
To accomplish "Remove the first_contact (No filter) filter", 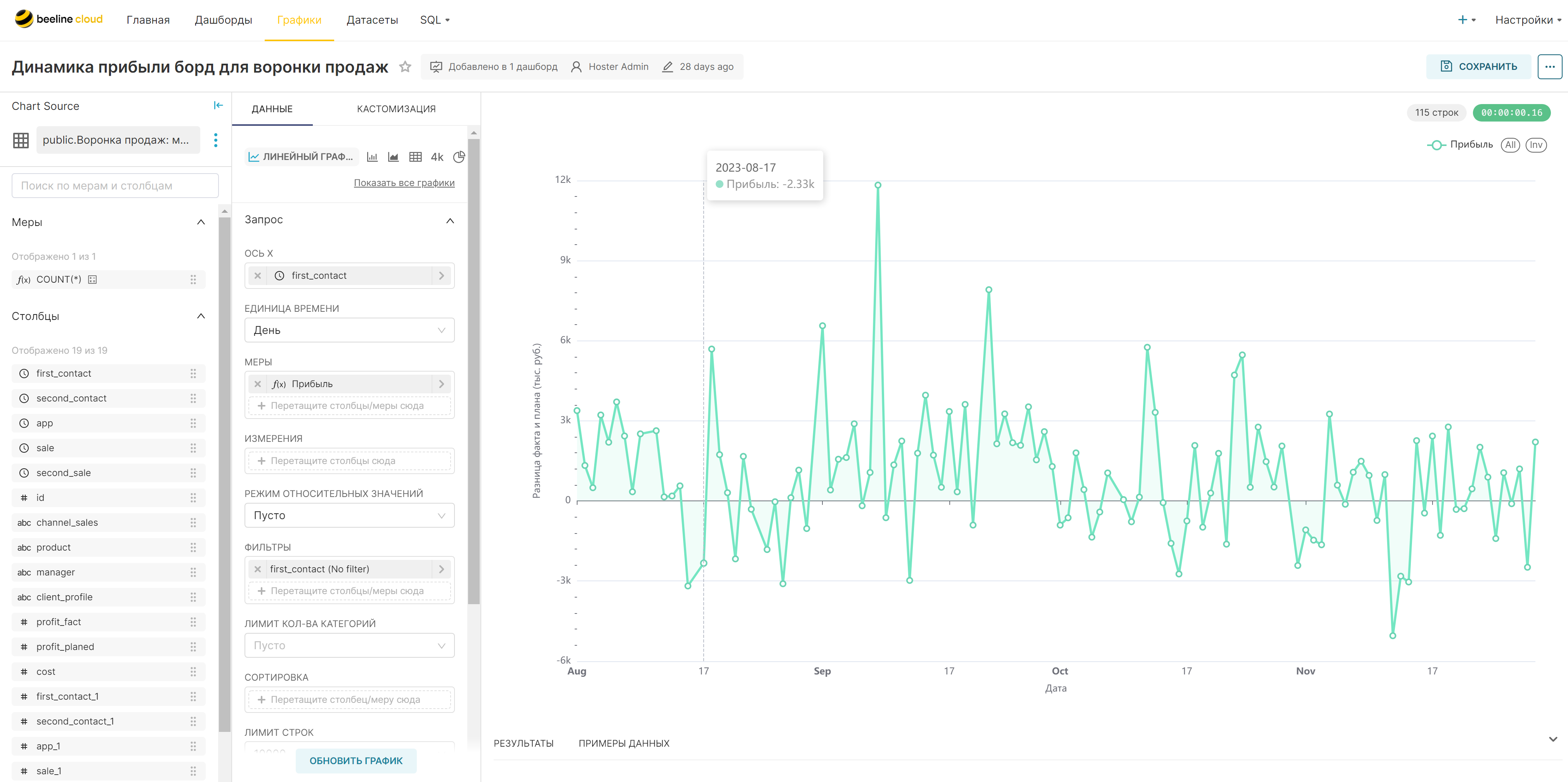I will [x=257, y=569].
